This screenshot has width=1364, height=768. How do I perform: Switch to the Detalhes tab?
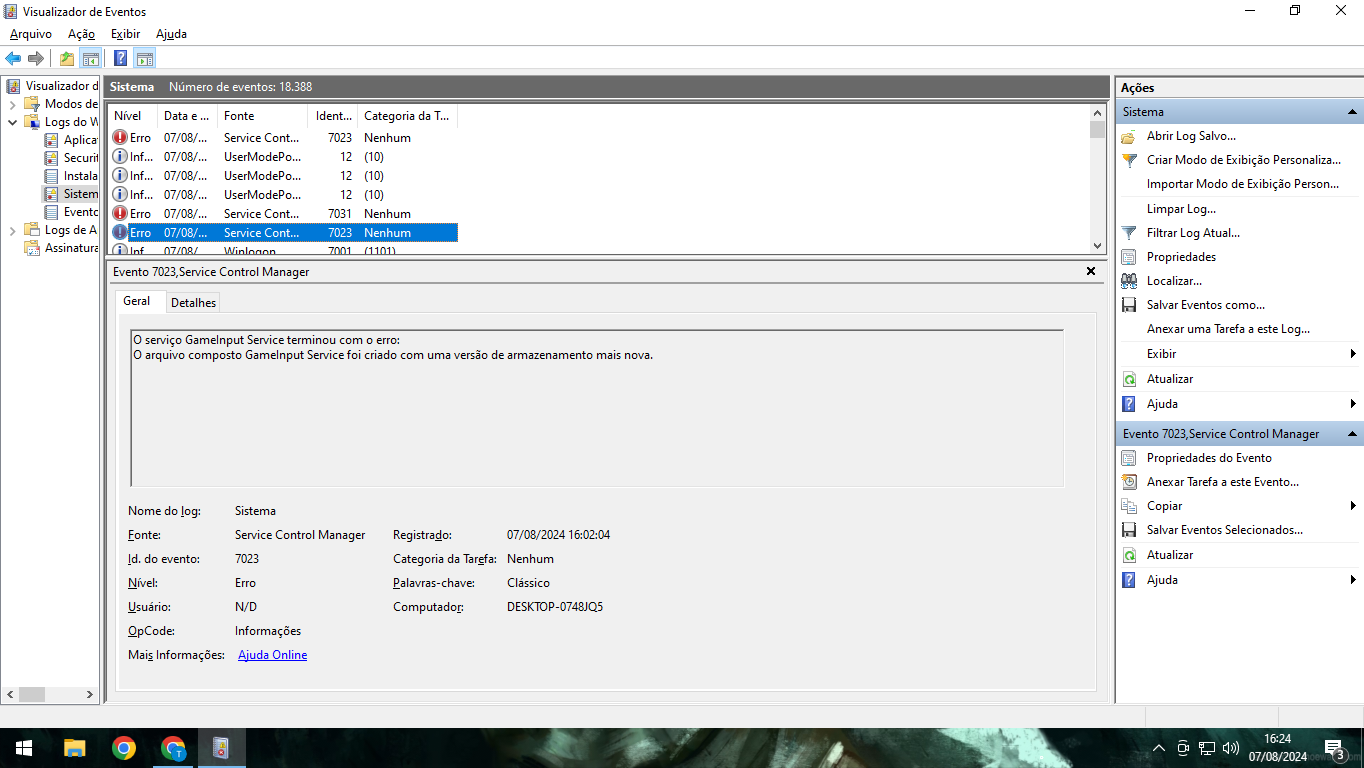pos(192,302)
